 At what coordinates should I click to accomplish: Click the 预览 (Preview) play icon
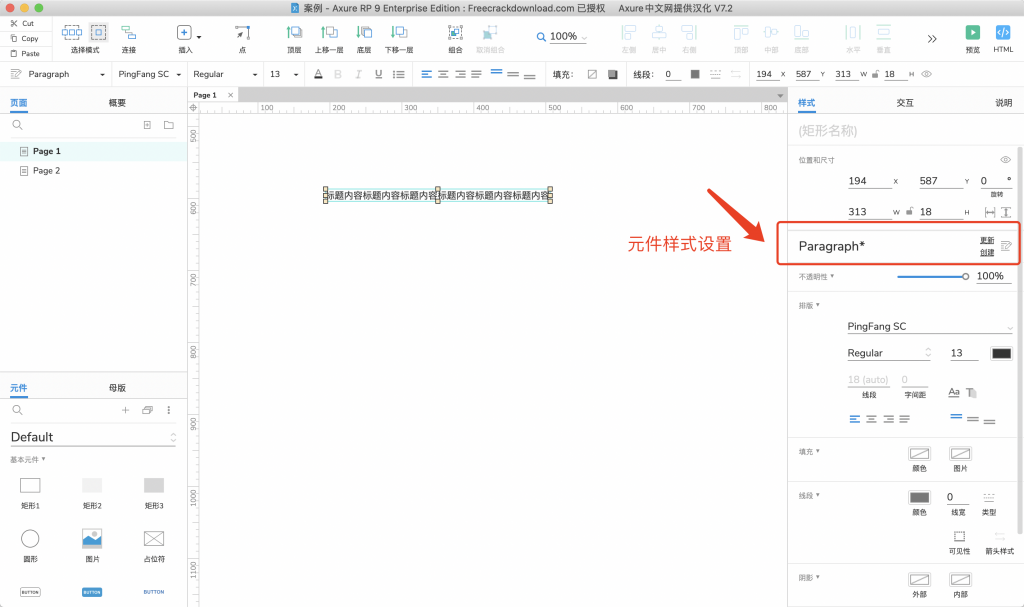tap(972, 33)
